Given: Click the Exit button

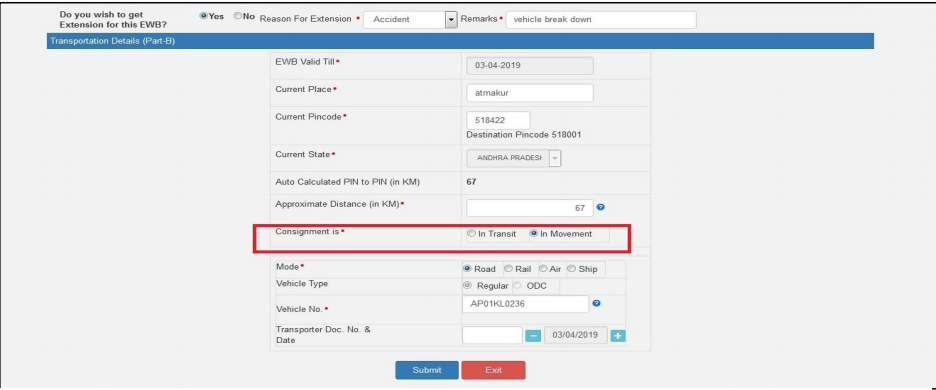Looking at the screenshot, I should [493, 370].
